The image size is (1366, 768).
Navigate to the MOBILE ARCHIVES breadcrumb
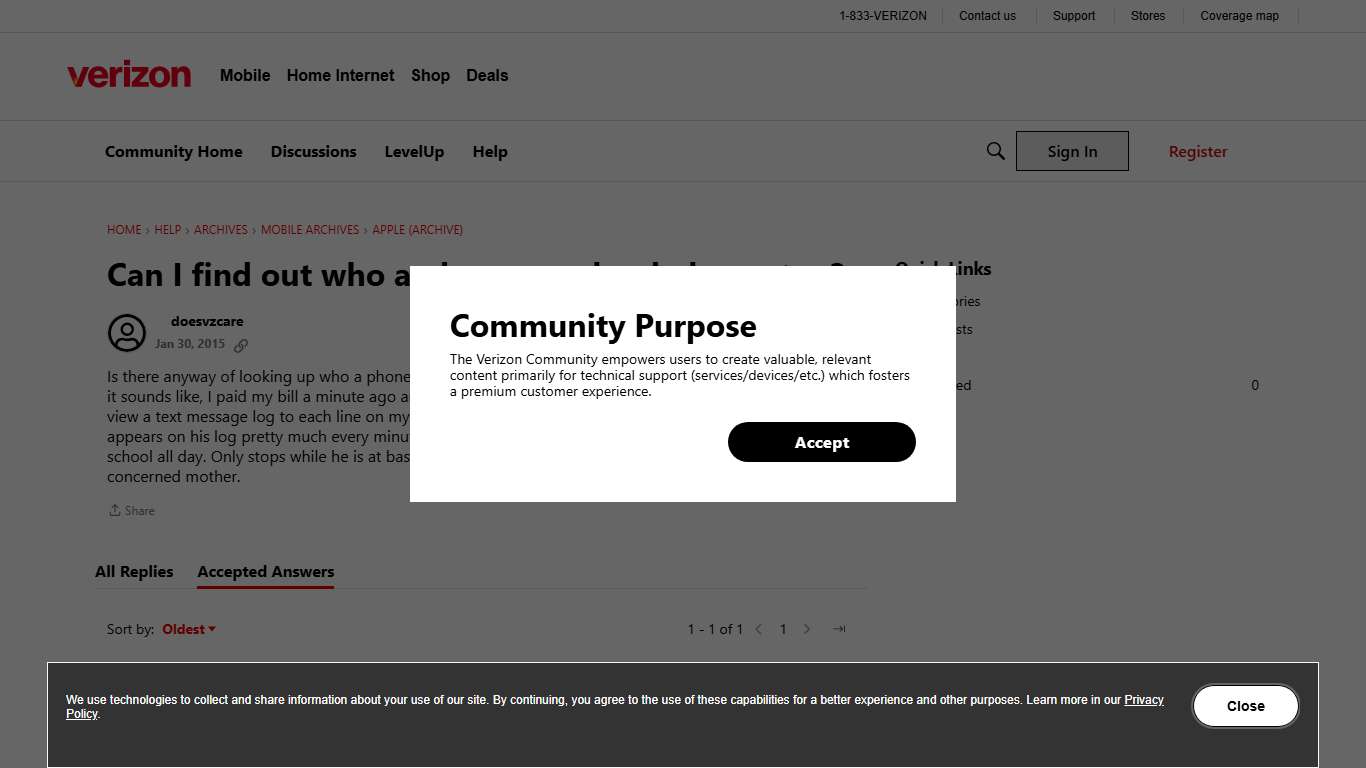pos(310,229)
